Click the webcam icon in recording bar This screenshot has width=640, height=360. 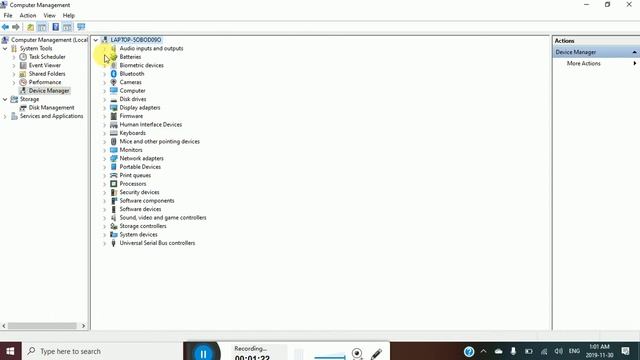pyautogui.click(x=357, y=353)
